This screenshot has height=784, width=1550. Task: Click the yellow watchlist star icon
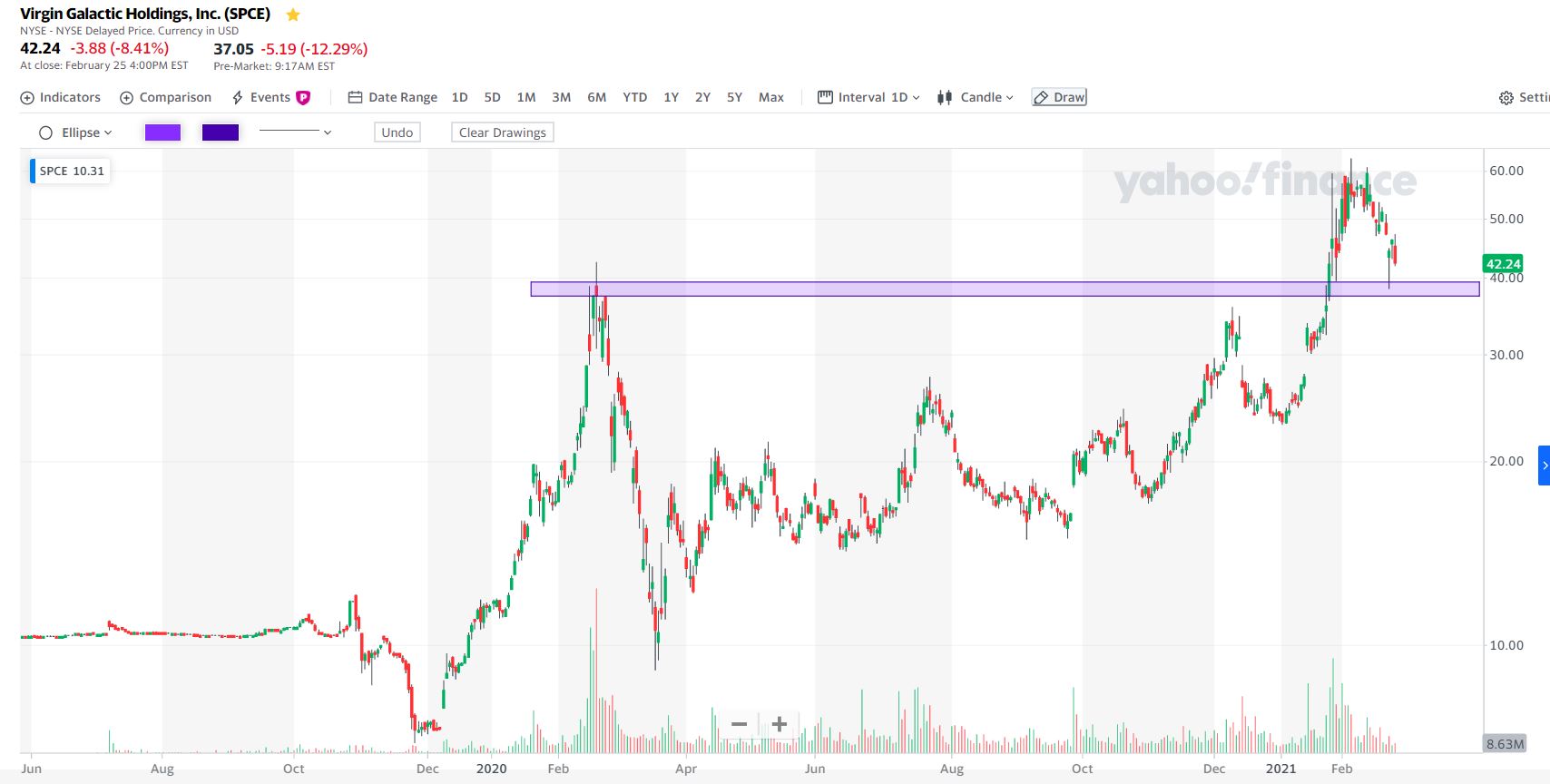pos(293,15)
